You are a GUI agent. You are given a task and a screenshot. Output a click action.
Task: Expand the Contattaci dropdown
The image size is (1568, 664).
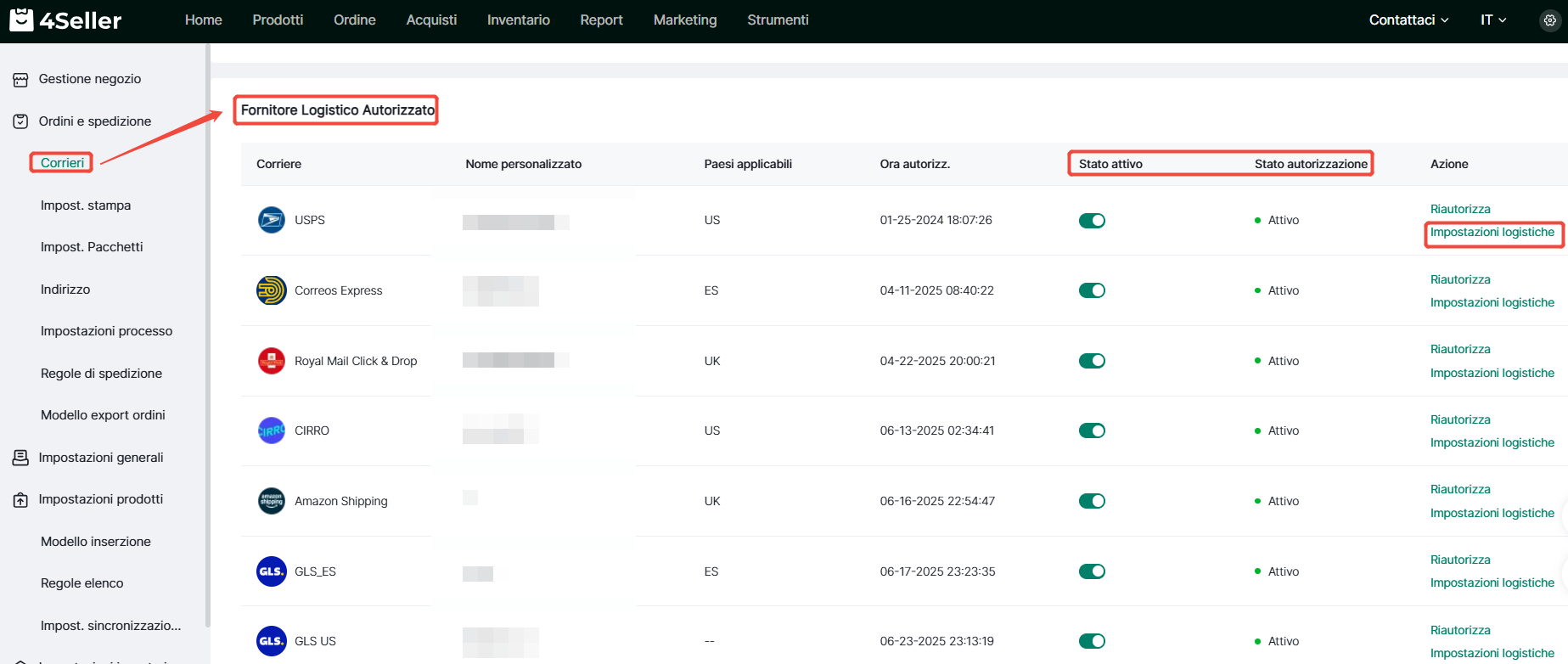[x=1408, y=20]
